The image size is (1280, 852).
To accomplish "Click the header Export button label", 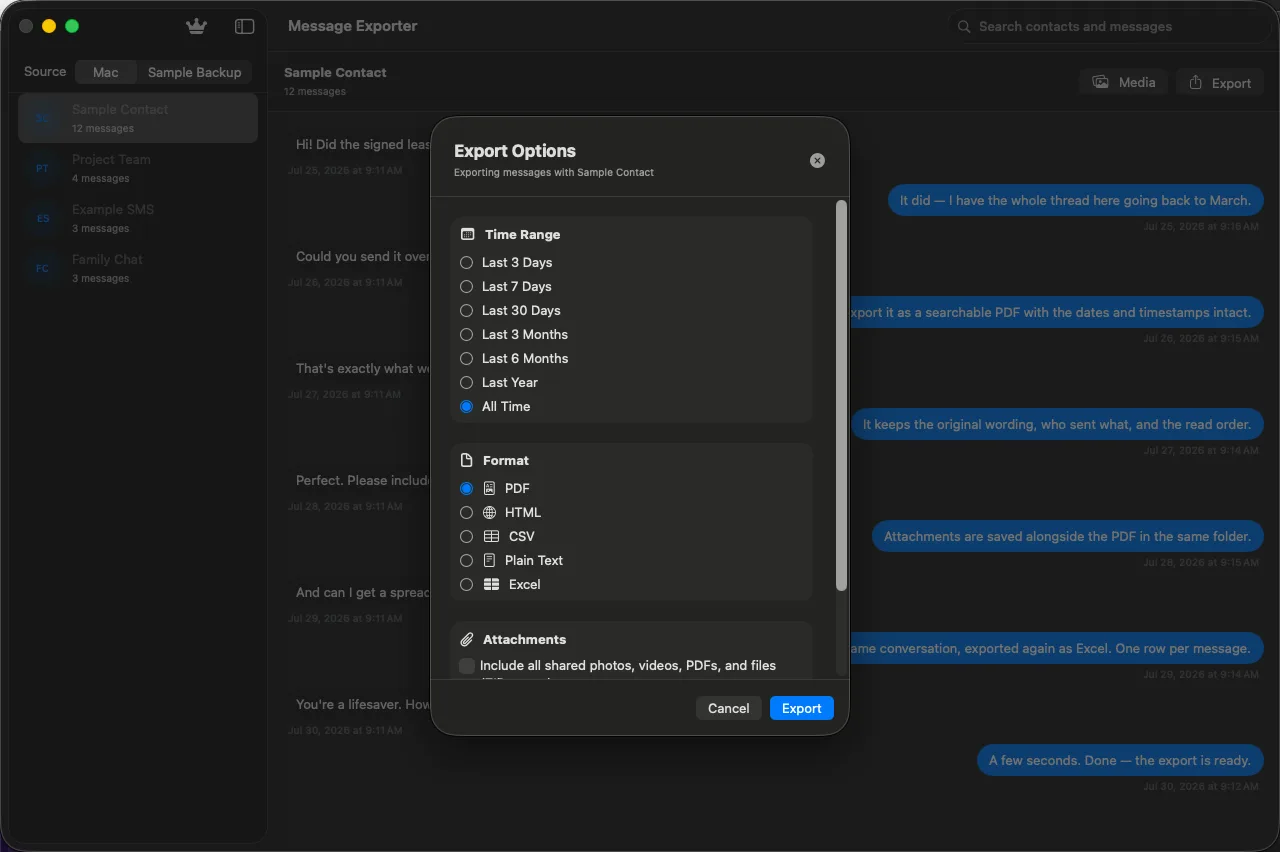I will coord(1231,83).
